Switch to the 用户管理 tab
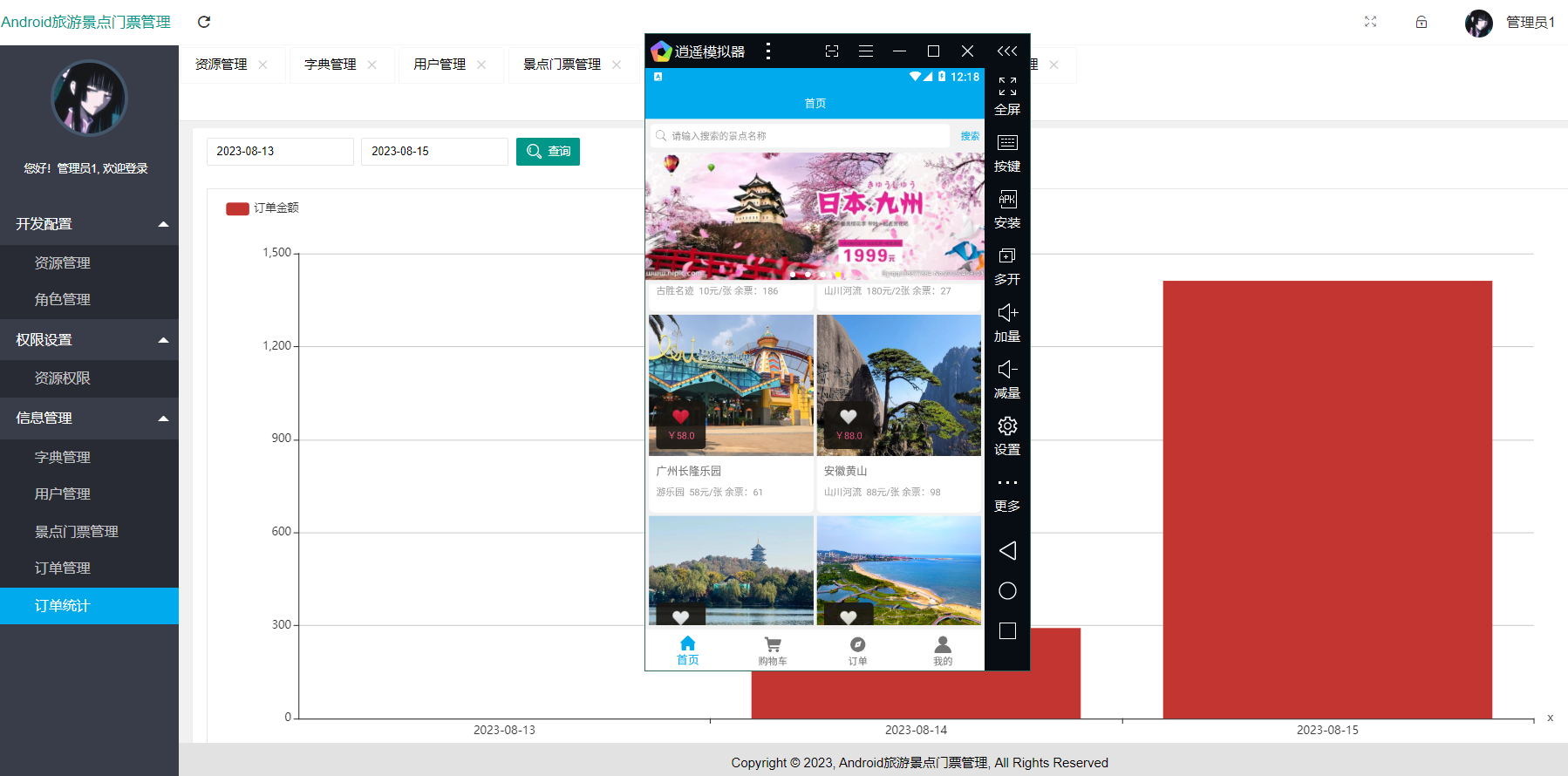 point(439,65)
